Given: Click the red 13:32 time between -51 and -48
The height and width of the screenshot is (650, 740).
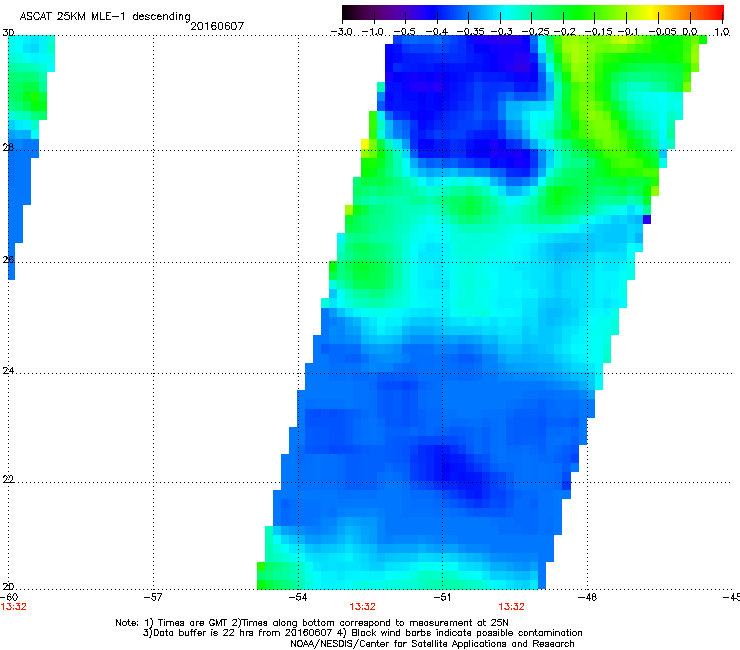Looking at the screenshot, I should [x=512, y=607].
